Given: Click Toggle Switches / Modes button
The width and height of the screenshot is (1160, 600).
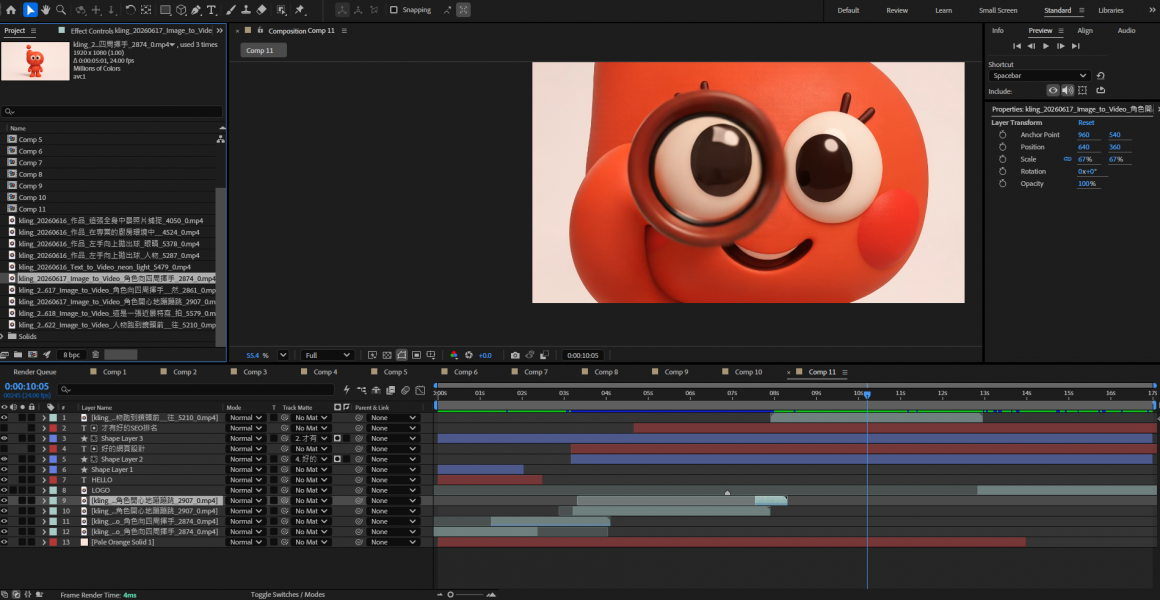Looking at the screenshot, I should click(x=288, y=595).
